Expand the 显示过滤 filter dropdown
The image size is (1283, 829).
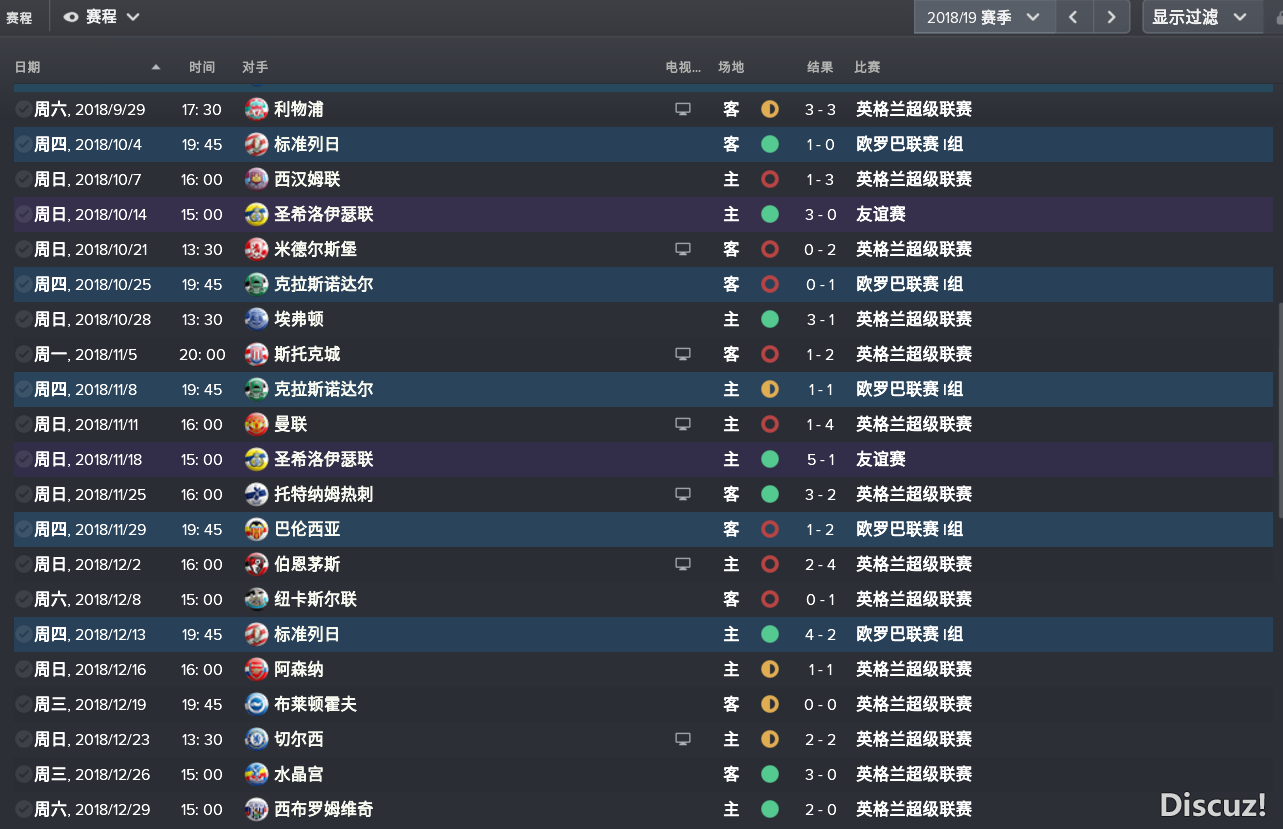click(x=1200, y=17)
